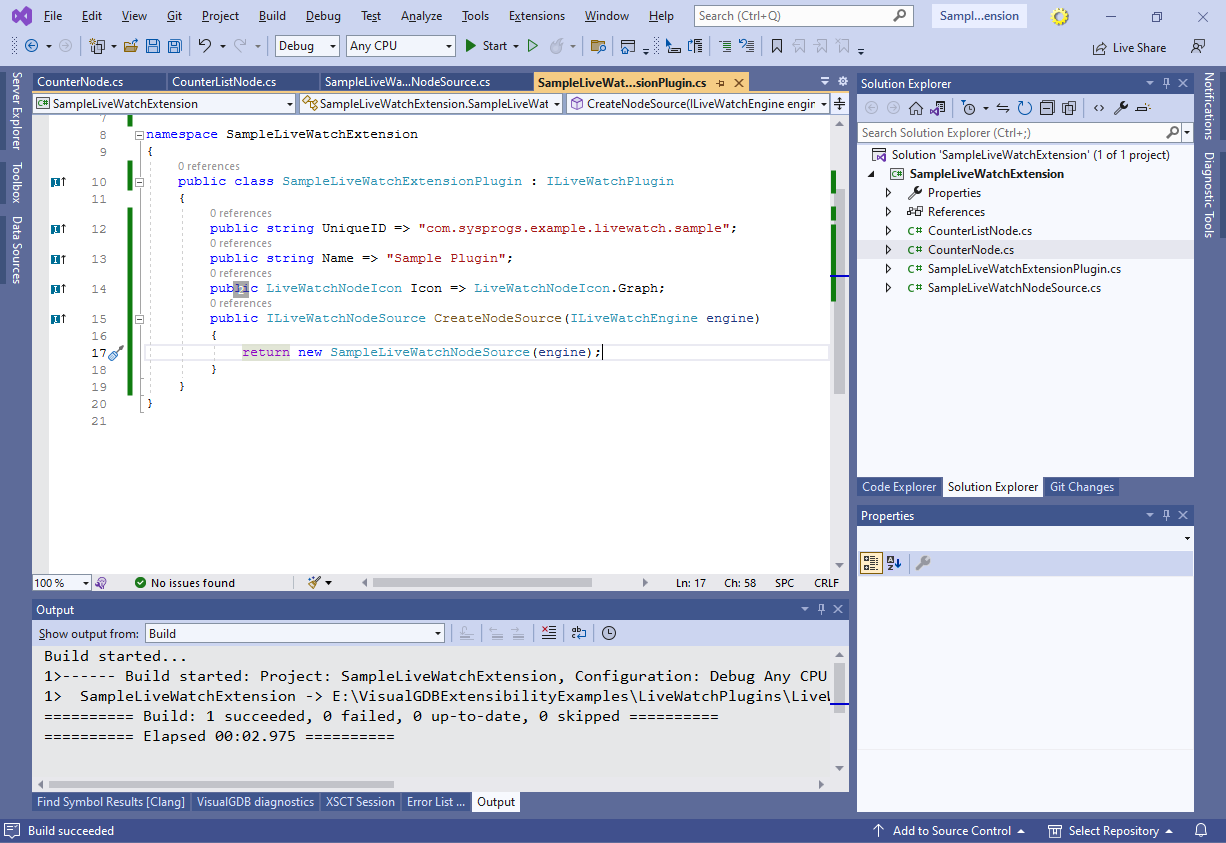Screen dimensions: 1226x843
Task: Collapse CreateNodeSource method outlining at line 15
Action: [x=139, y=319]
